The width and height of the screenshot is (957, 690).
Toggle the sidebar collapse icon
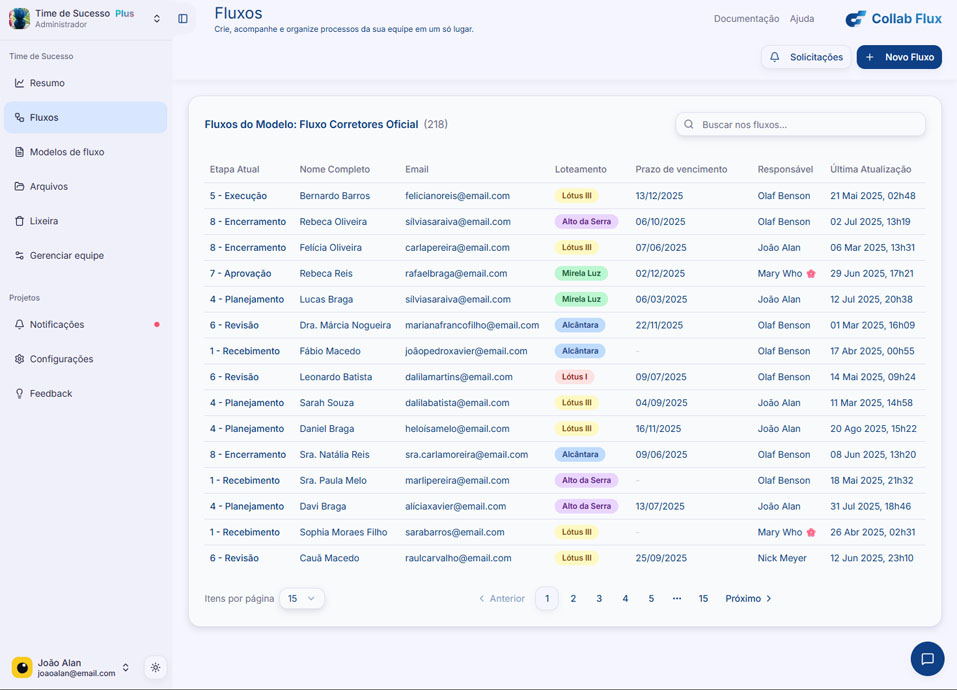[183, 19]
